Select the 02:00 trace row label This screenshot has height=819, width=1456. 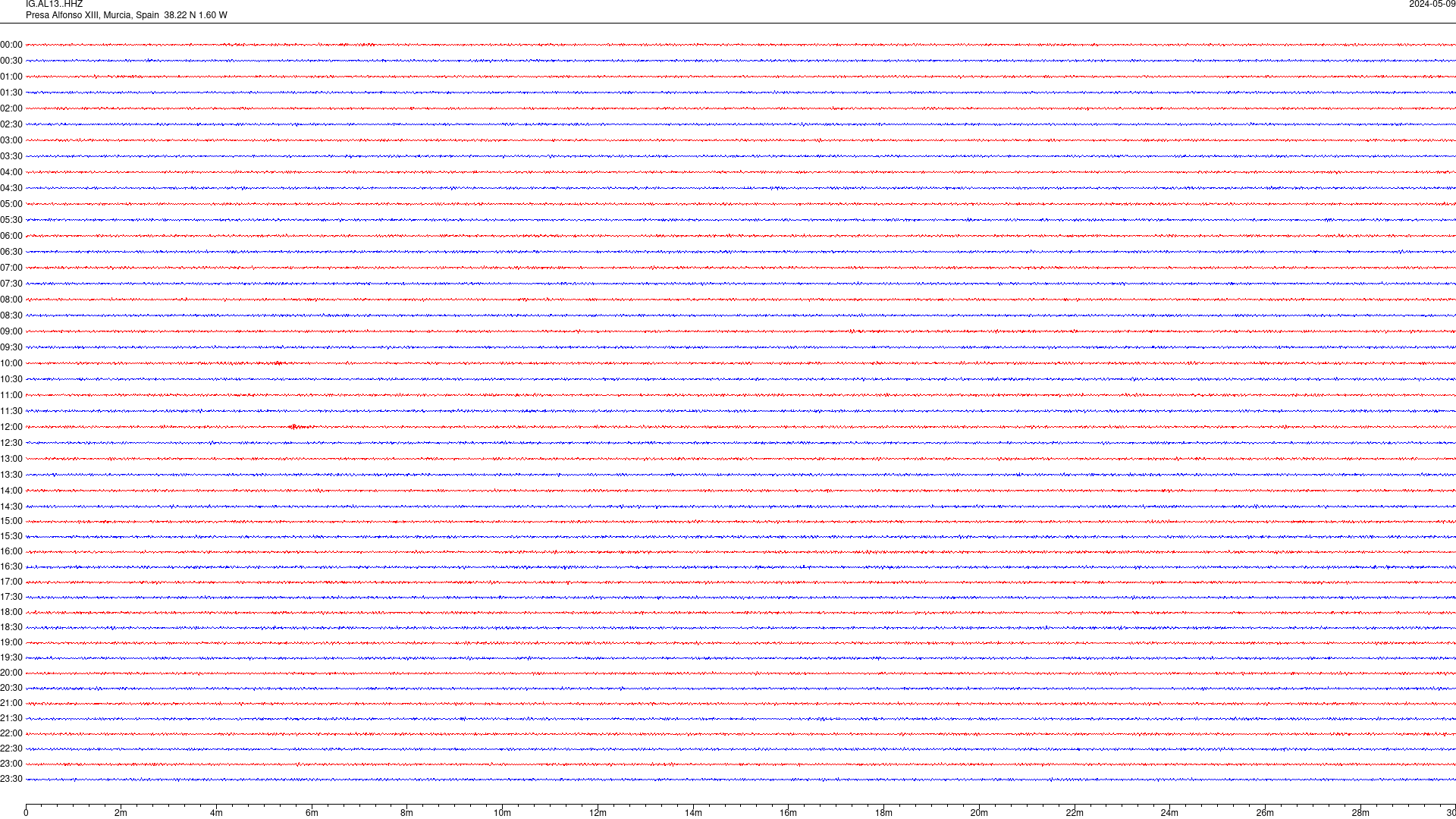coord(11,108)
